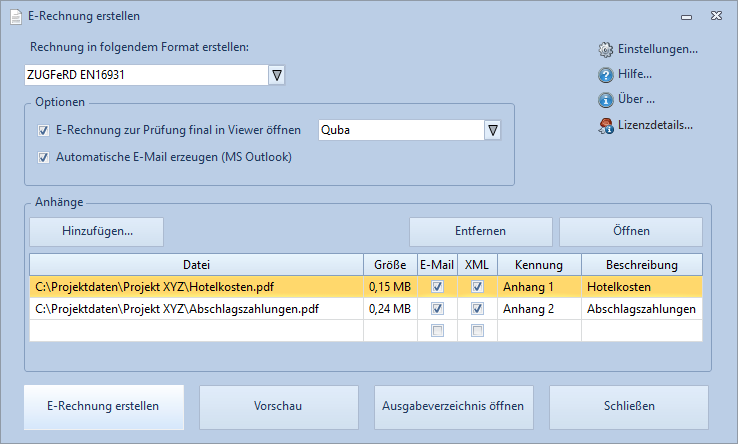This screenshot has width=738, height=444.
Task: Click the Anhang 1 Kennung cell
Action: pyautogui.click(x=539, y=286)
